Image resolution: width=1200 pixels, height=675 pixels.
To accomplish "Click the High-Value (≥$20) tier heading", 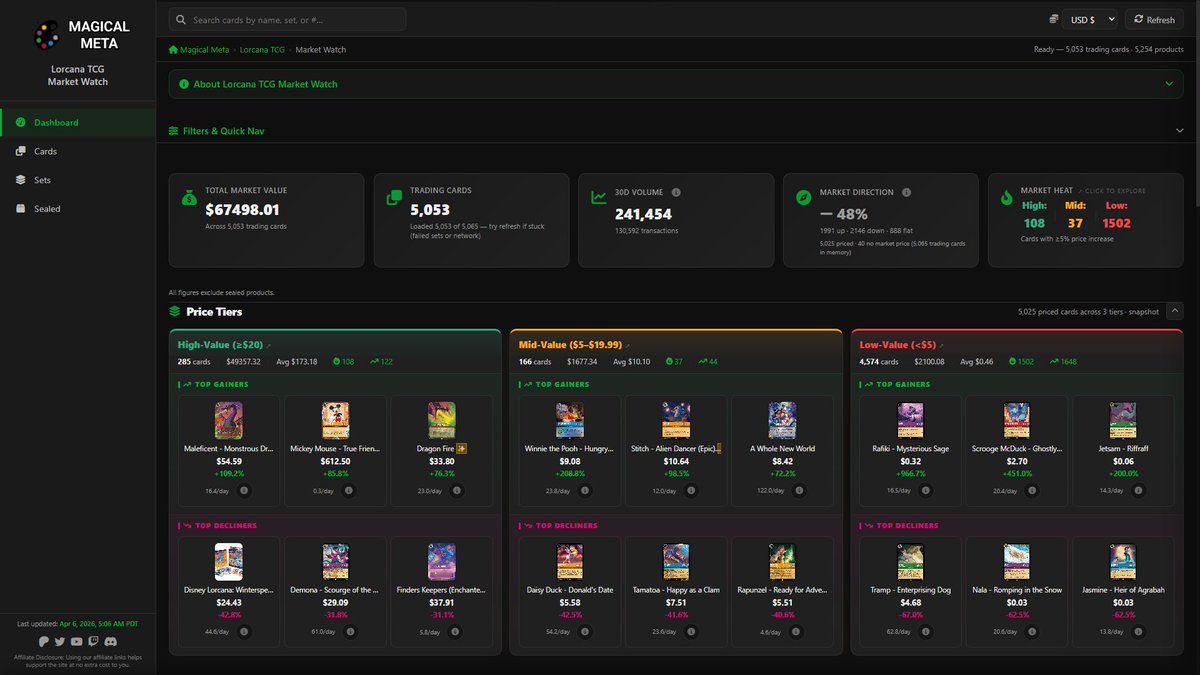I will [x=220, y=345].
